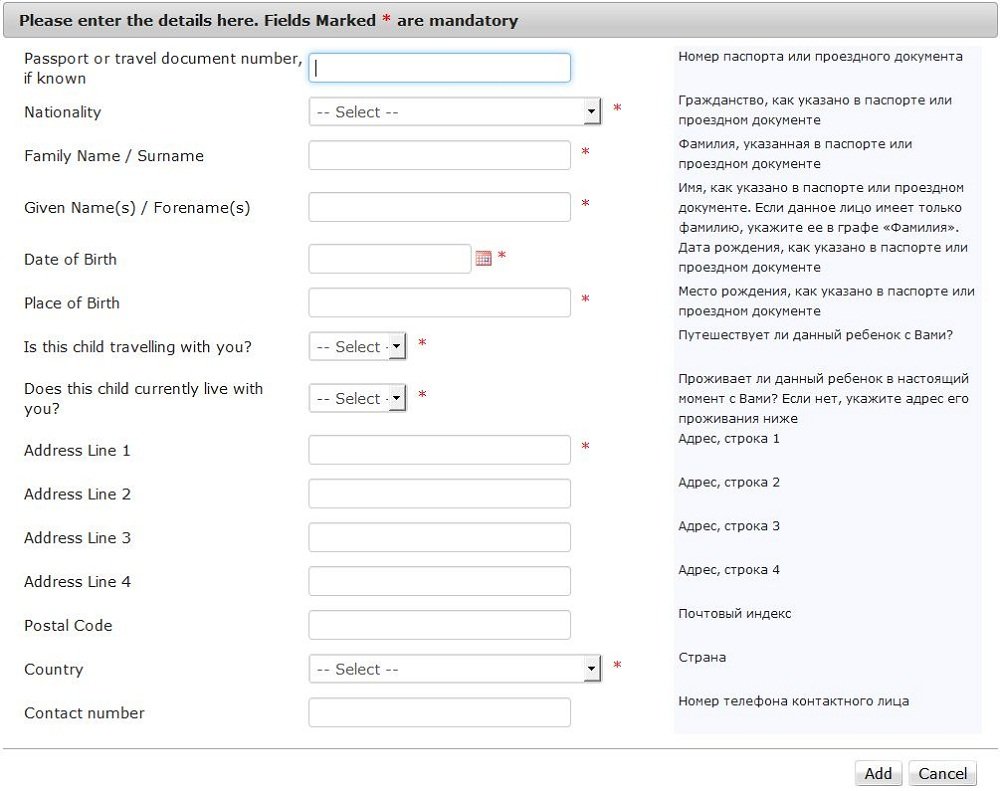
Task: Click the help text 'Номер паспорта или проездного документа'
Action: pyautogui.click(x=820, y=56)
